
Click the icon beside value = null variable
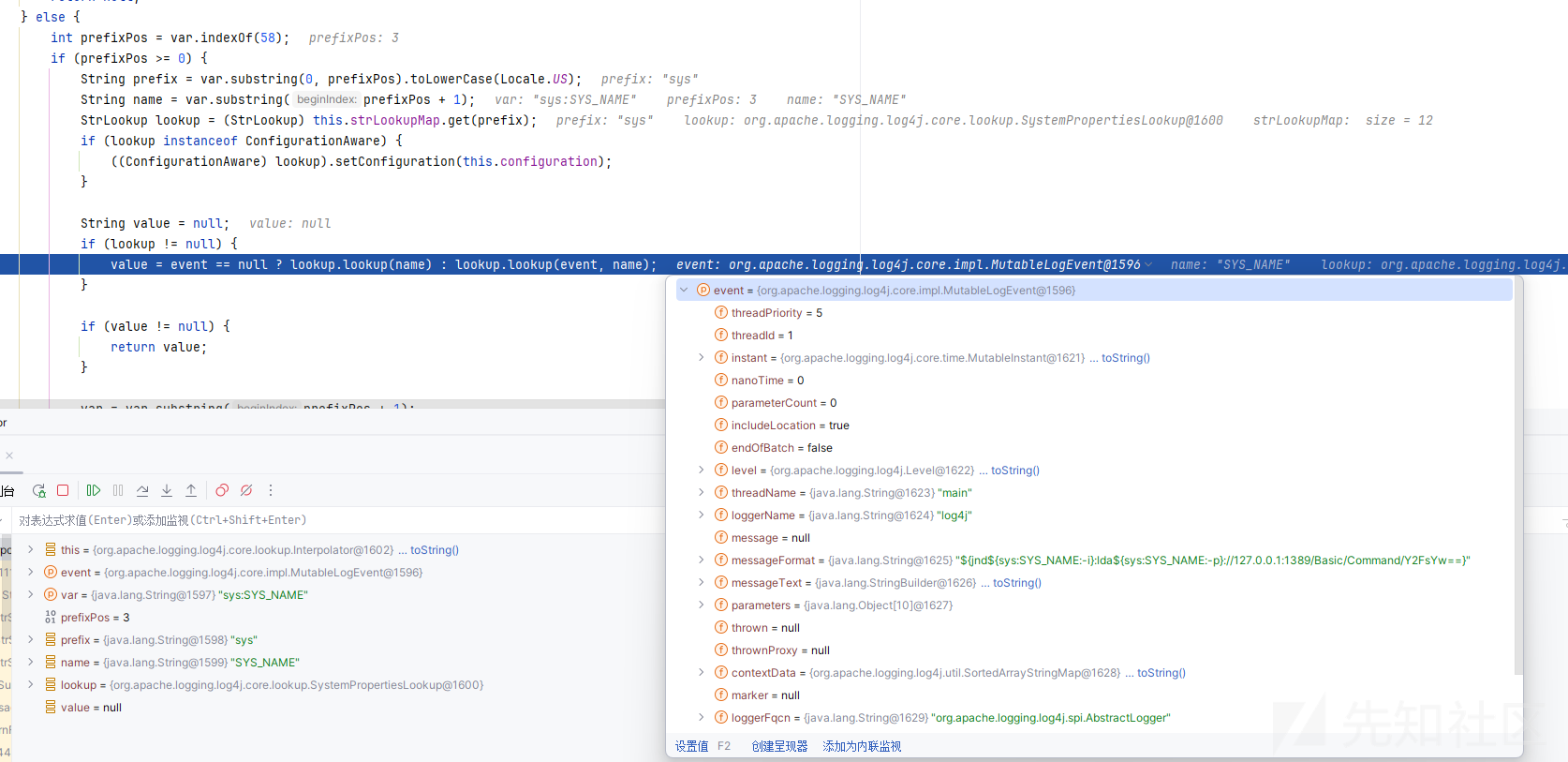(51, 707)
